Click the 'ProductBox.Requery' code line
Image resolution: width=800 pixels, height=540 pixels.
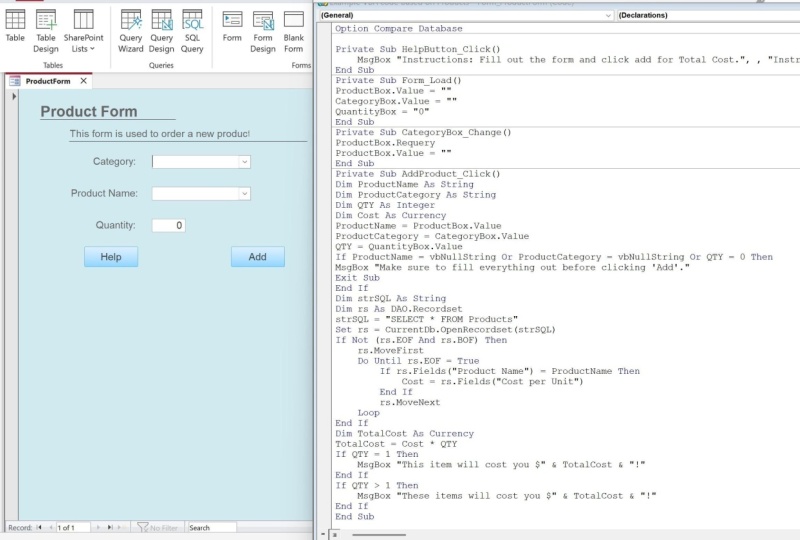click(385, 142)
